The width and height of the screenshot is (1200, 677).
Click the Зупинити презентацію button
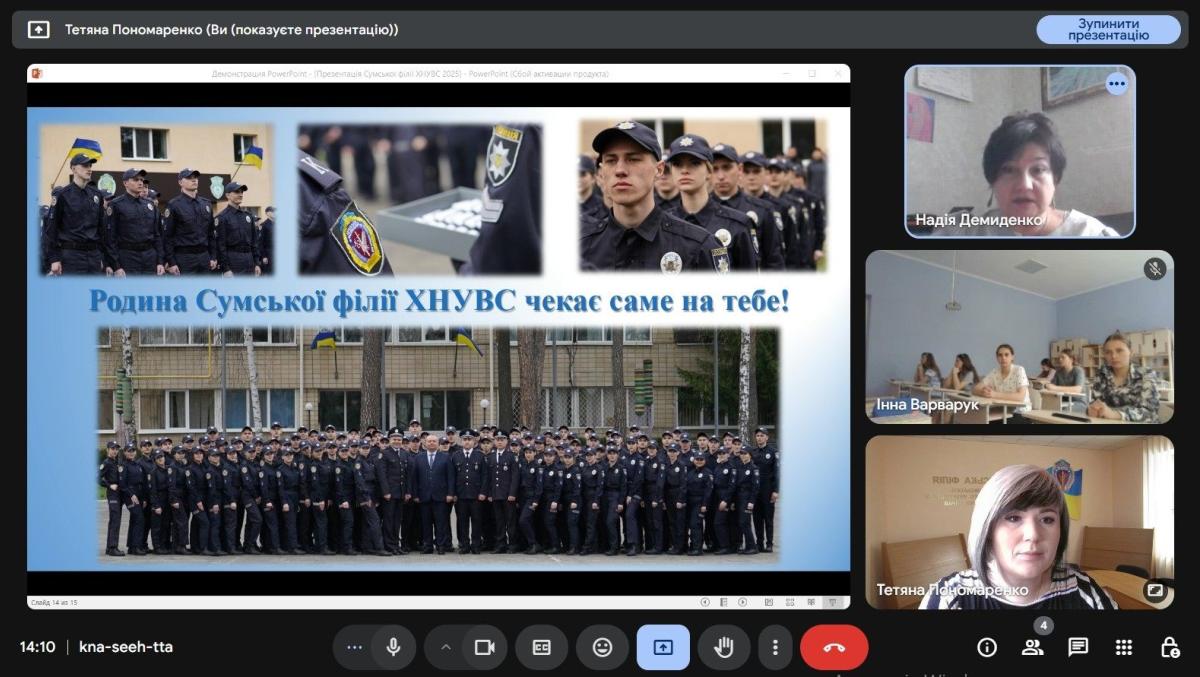1108,29
